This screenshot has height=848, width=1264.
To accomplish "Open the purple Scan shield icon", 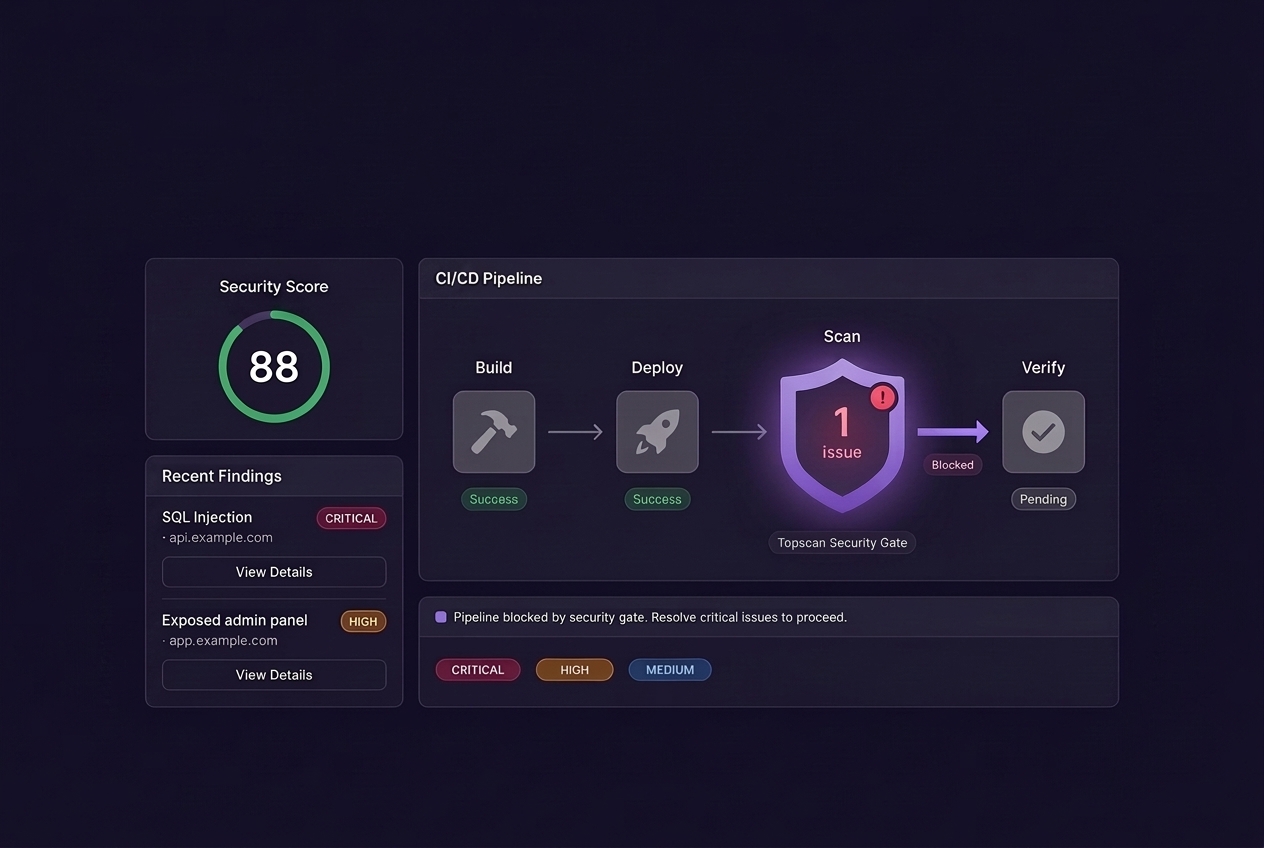I will point(842,436).
